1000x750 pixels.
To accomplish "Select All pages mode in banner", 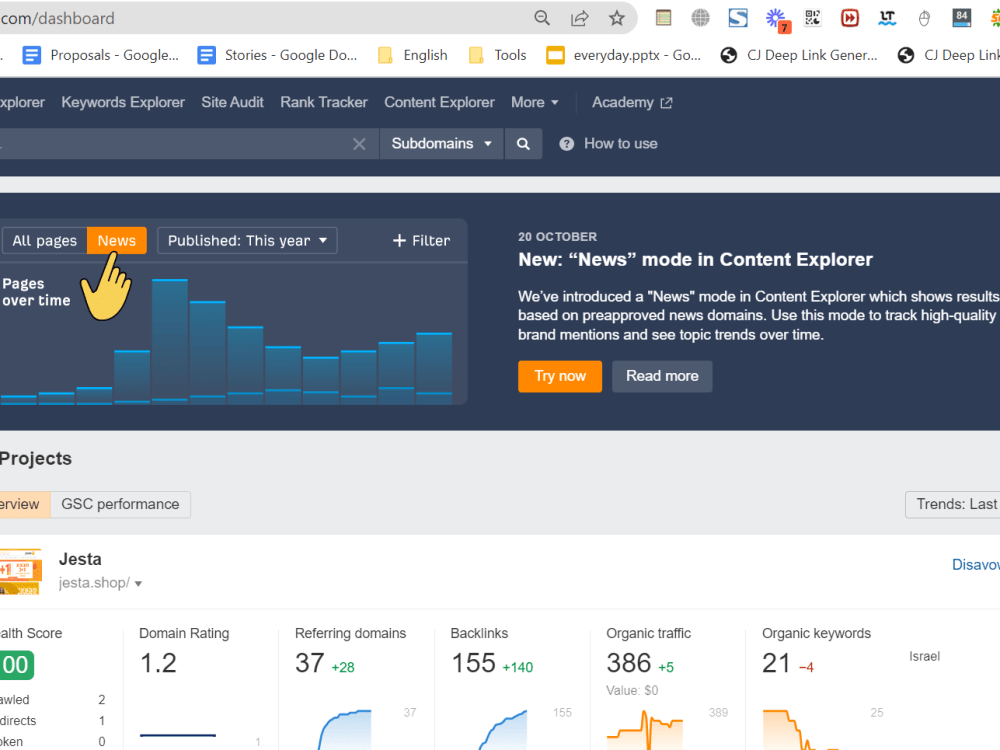I will (44, 240).
